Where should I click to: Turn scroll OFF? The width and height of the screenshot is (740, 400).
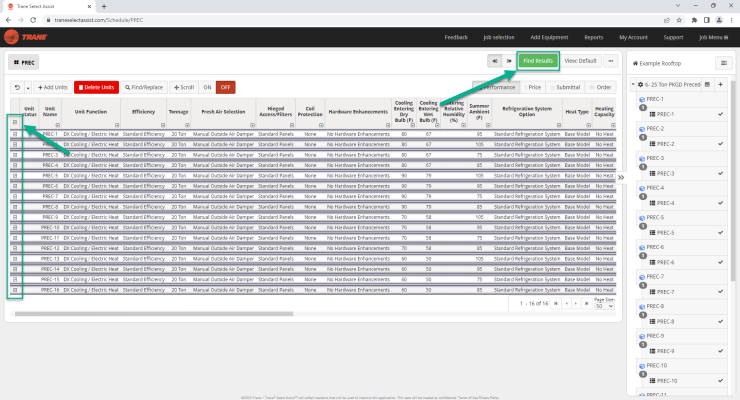pos(226,87)
